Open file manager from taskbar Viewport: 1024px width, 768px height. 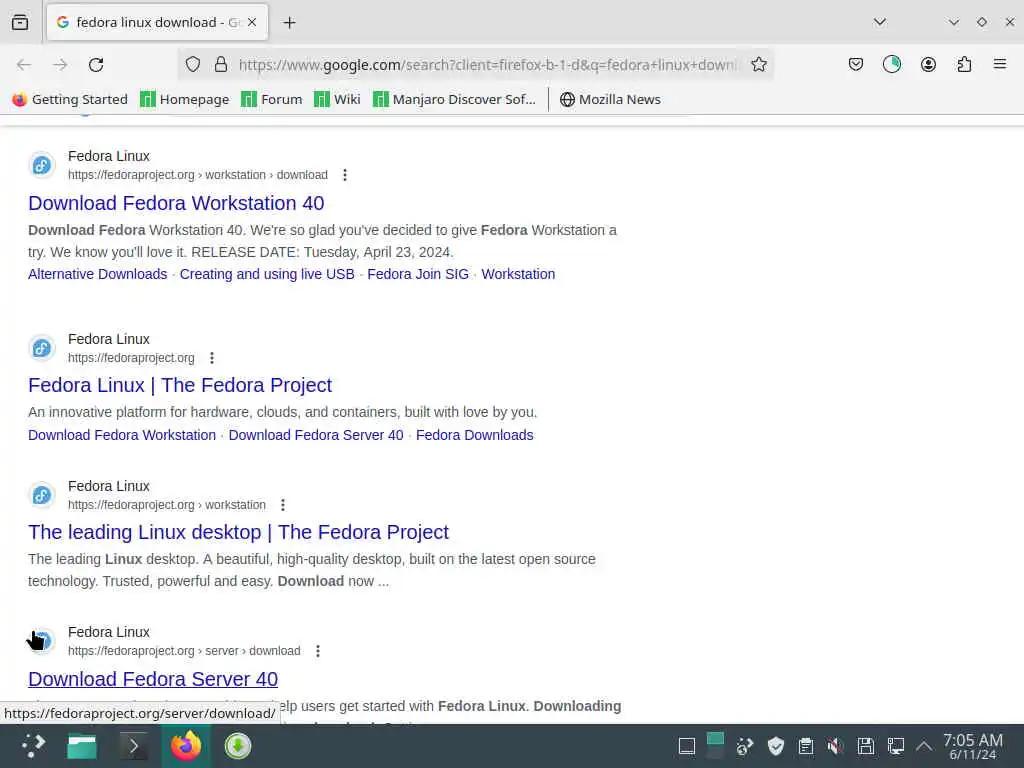tap(82, 746)
